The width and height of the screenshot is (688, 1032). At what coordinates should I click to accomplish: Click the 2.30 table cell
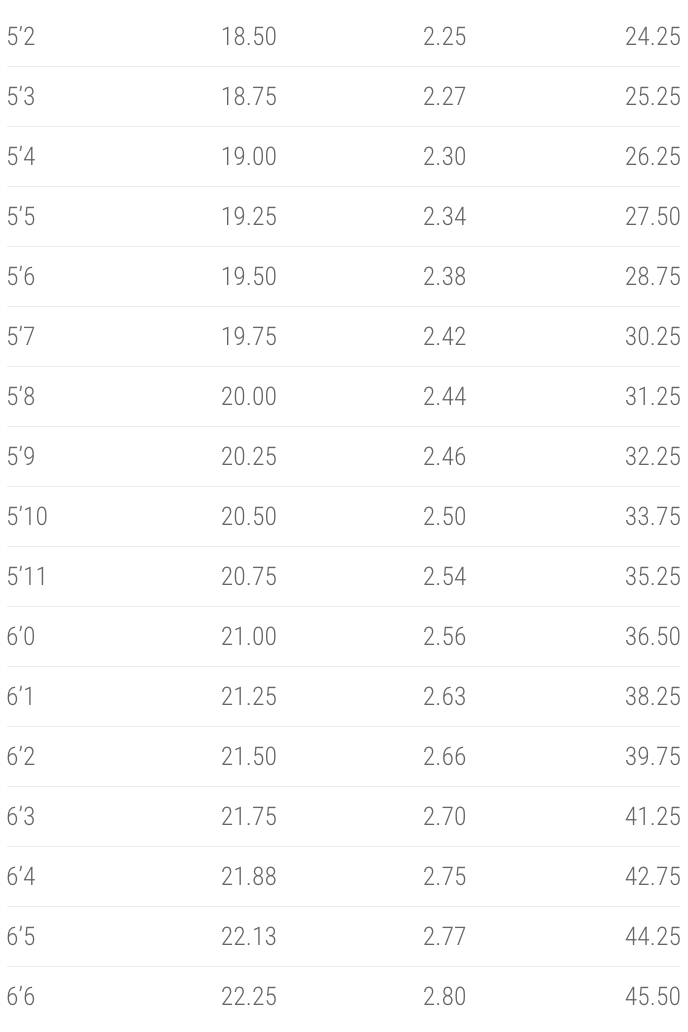tap(444, 157)
